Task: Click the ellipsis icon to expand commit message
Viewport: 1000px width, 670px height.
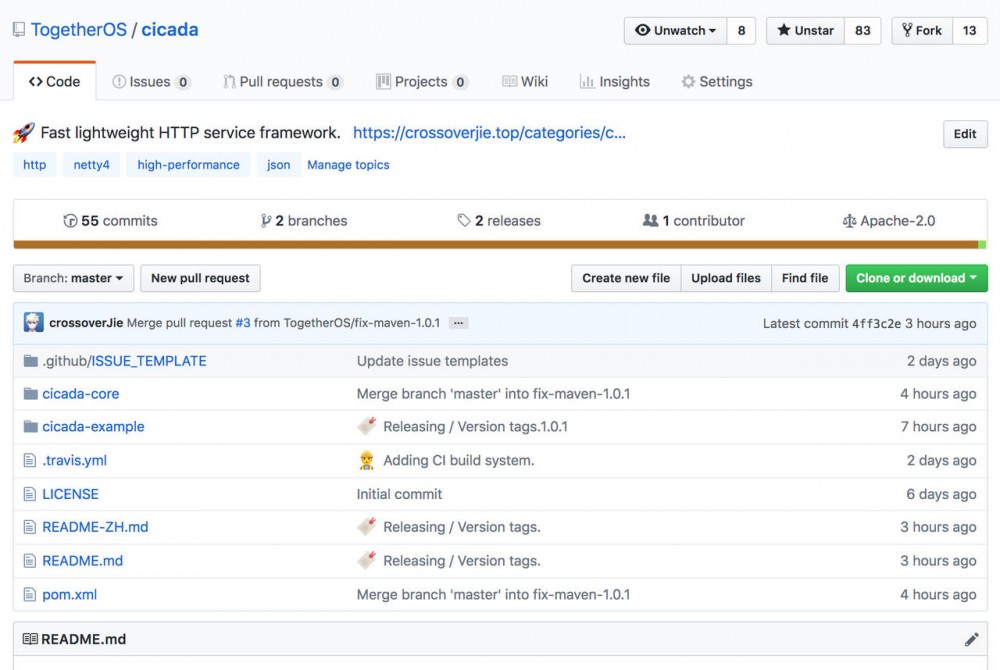Action: pyautogui.click(x=458, y=323)
